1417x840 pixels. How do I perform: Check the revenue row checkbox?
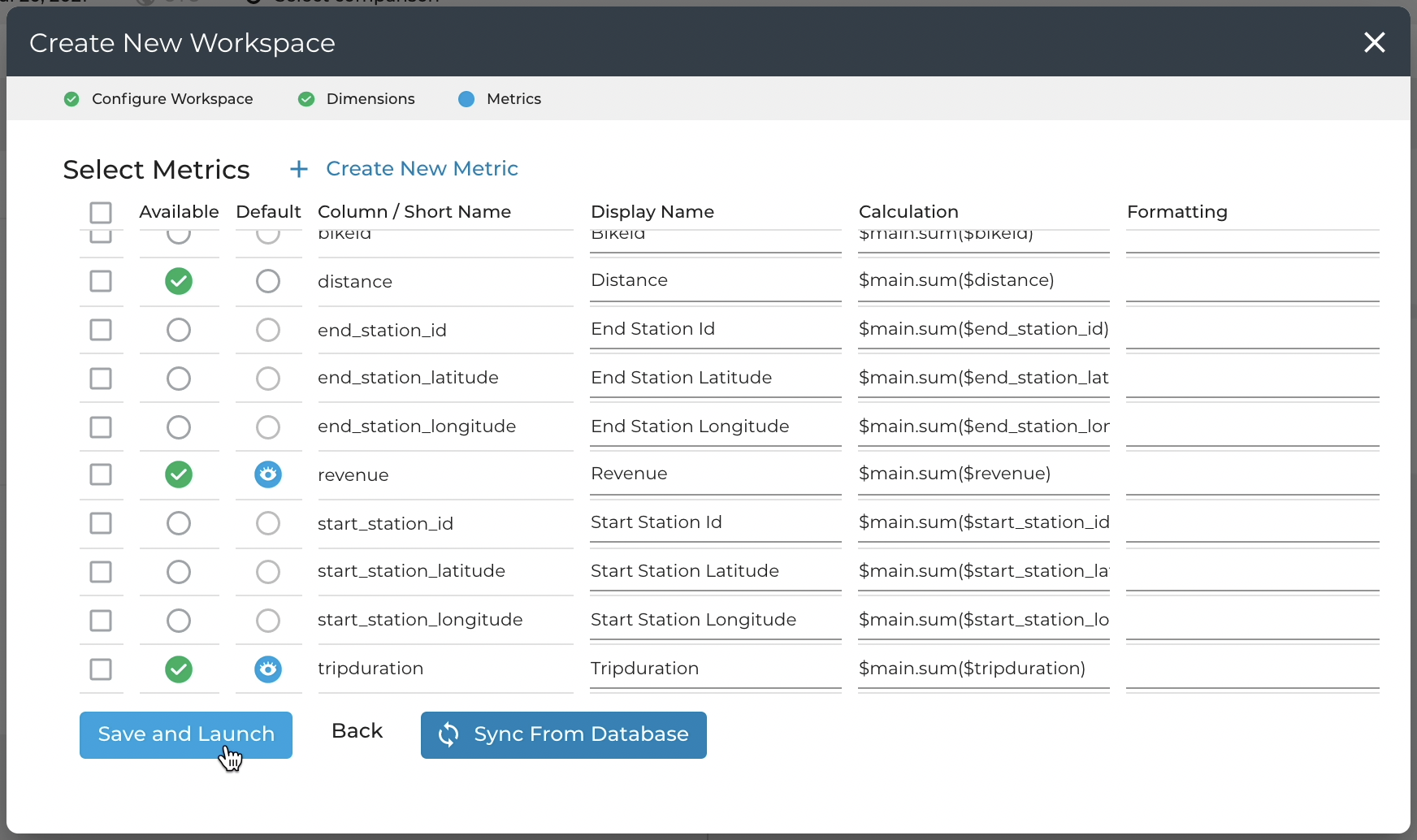(x=101, y=474)
